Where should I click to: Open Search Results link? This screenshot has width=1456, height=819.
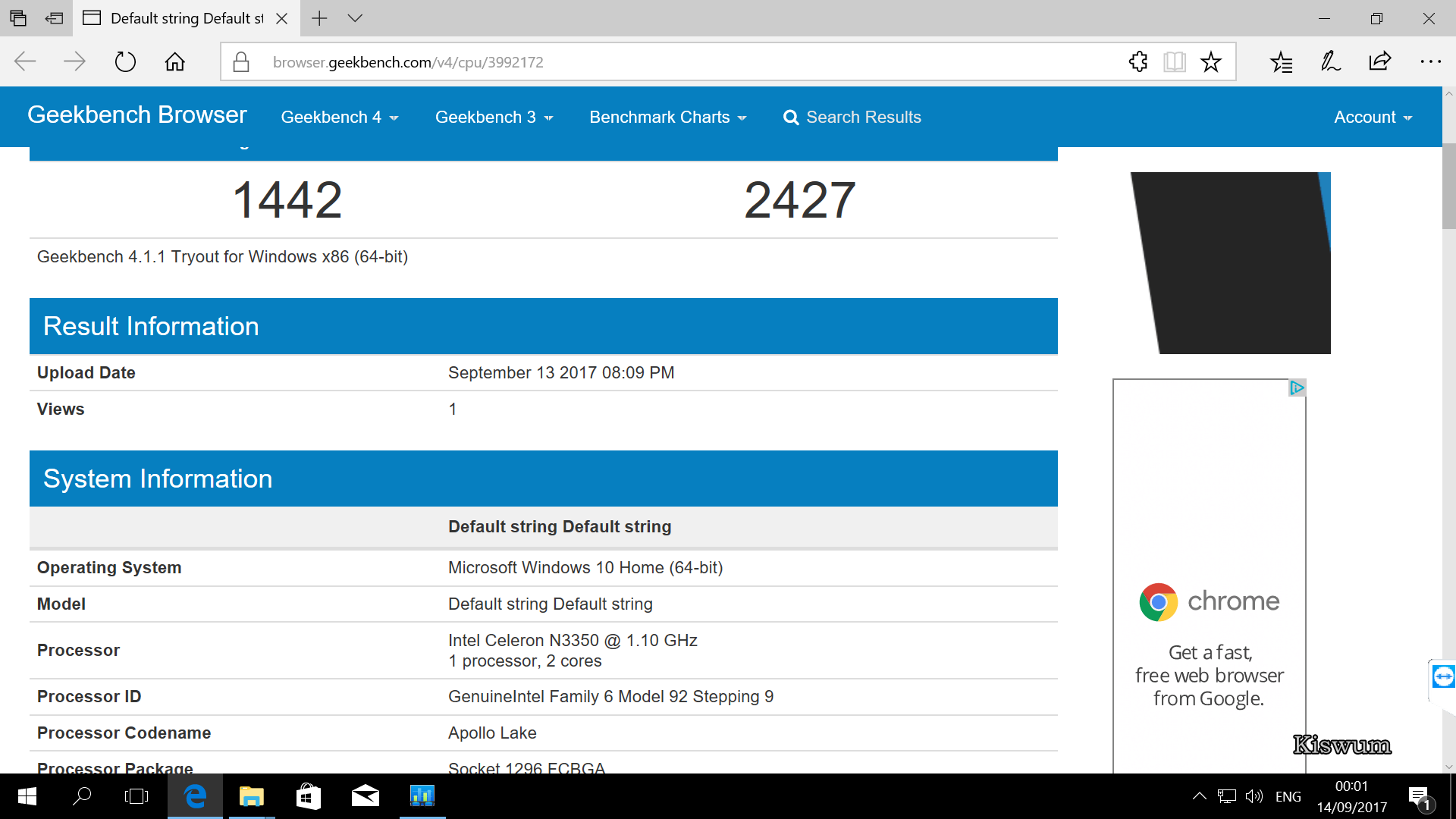(x=852, y=117)
